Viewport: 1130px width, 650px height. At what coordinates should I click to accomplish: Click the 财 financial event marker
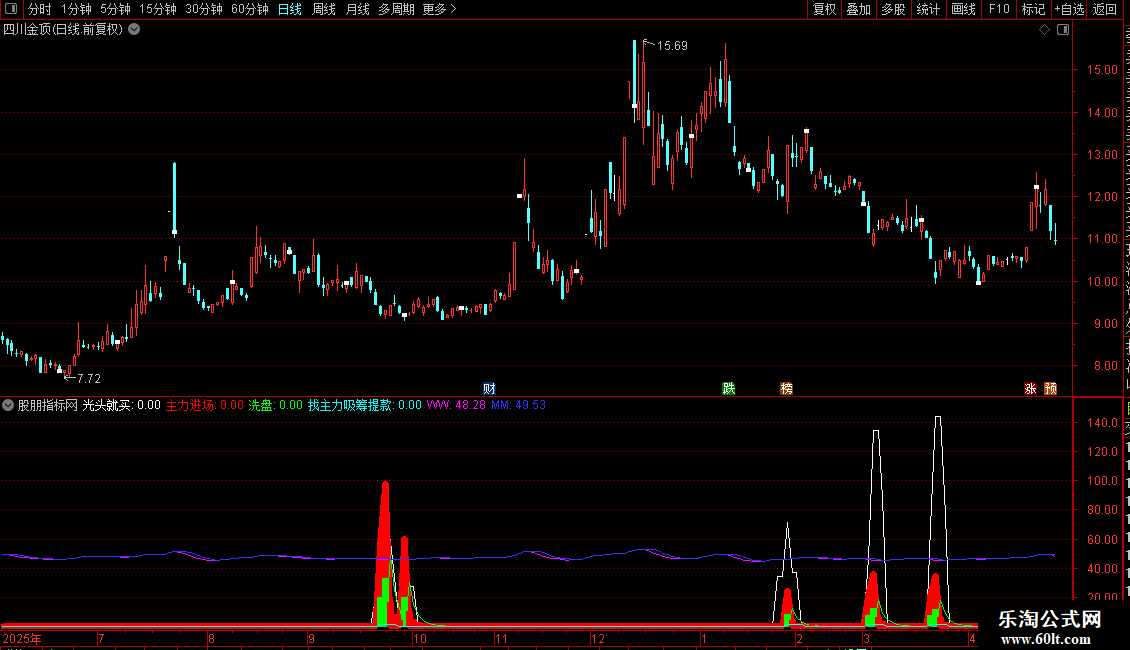tap(489, 388)
